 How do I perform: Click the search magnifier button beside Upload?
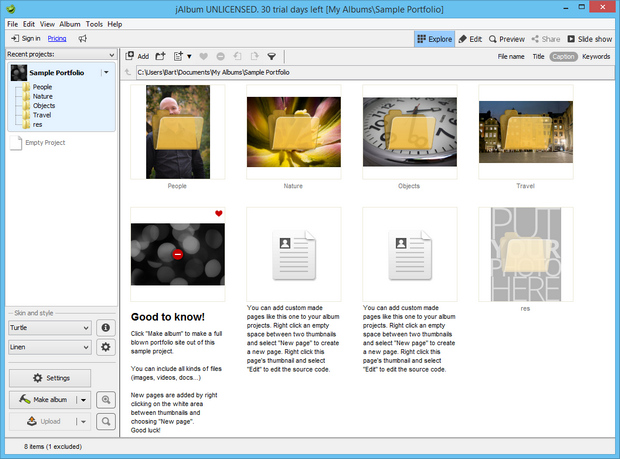click(106, 421)
